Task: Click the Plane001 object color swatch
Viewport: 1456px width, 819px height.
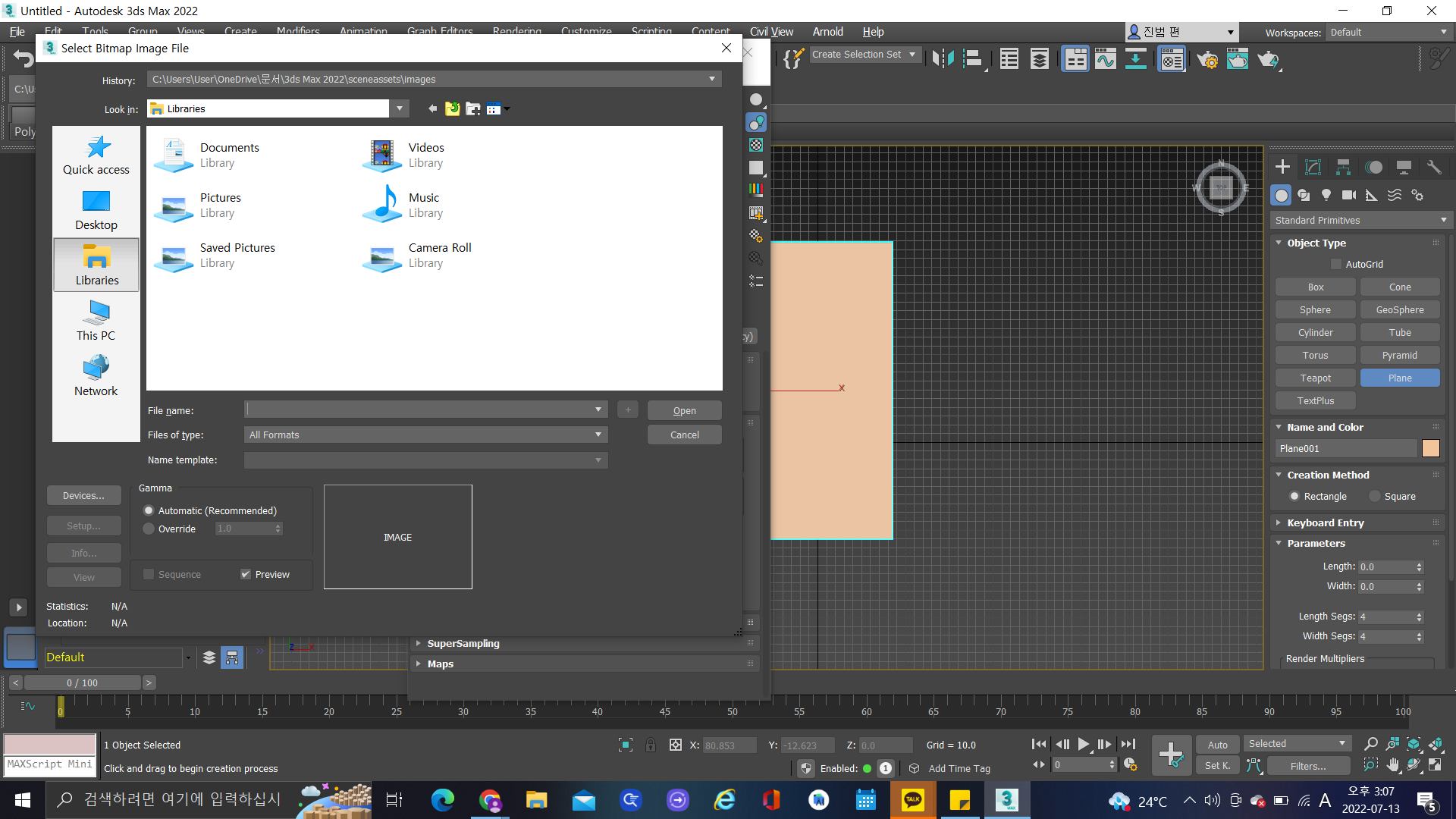Action: coord(1430,448)
